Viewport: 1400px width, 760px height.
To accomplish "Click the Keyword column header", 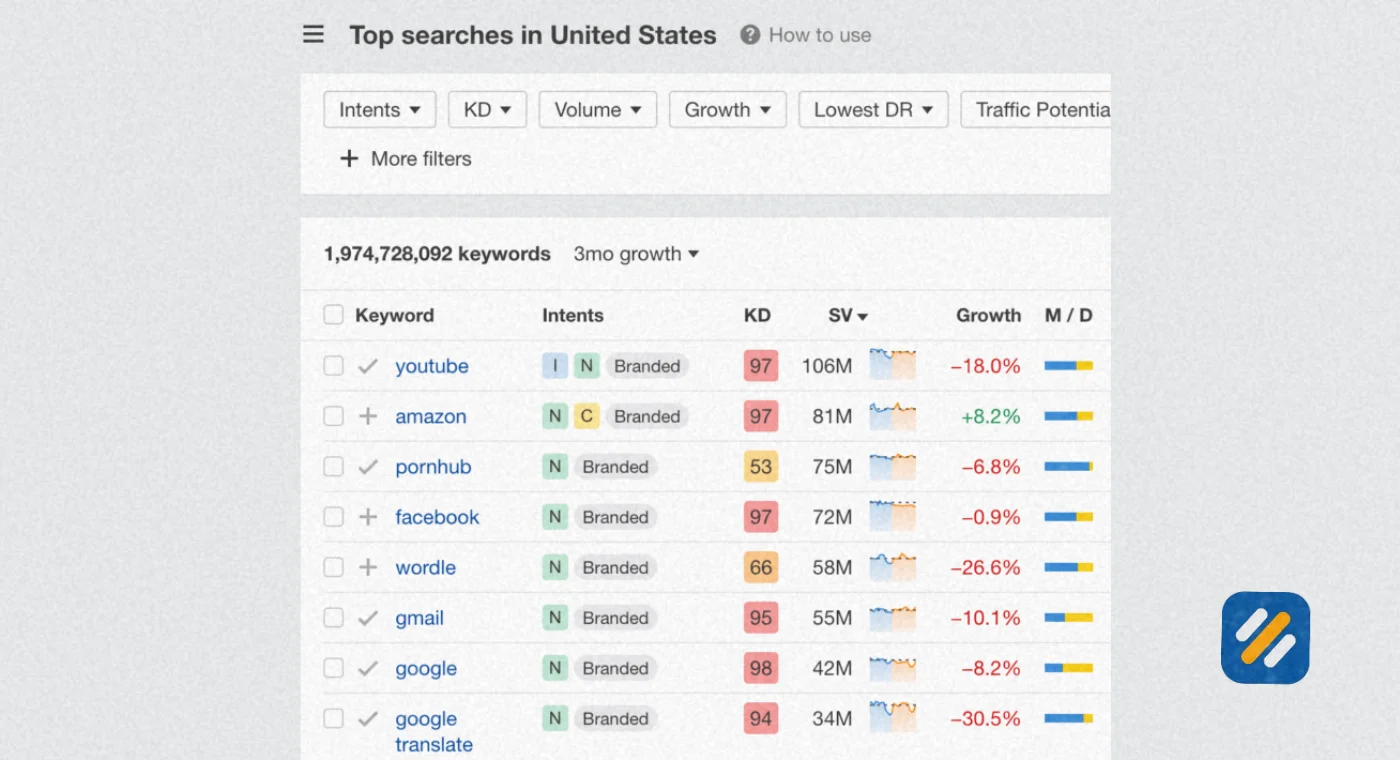I will (394, 315).
